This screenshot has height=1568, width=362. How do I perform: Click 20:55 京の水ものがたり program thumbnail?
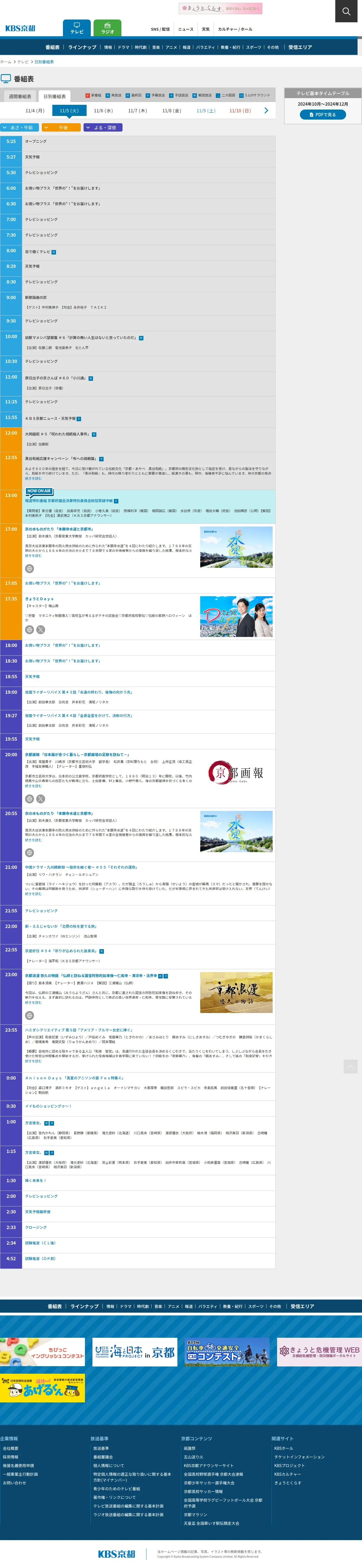tap(236, 832)
